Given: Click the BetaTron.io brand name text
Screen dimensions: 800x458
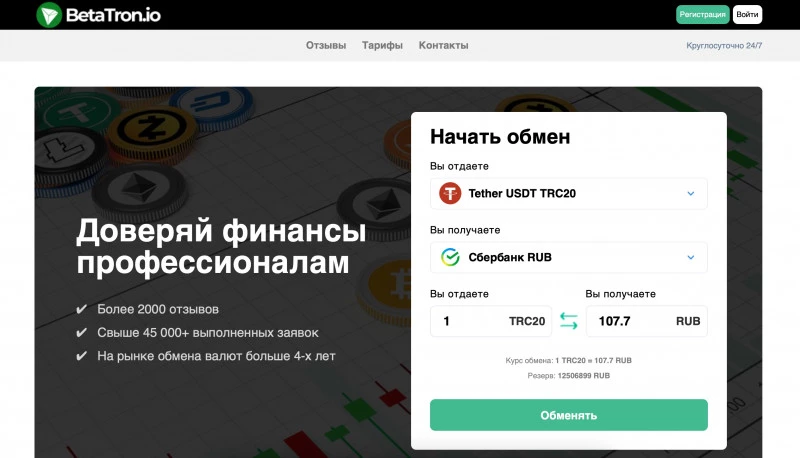Looking at the screenshot, I should pyautogui.click(x=113, y=15).
